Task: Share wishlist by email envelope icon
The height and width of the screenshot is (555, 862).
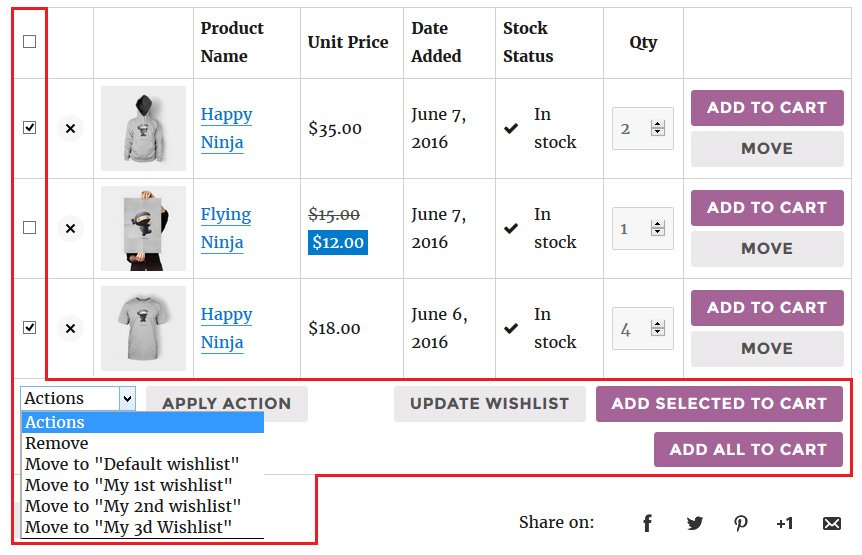Action: 832,523
